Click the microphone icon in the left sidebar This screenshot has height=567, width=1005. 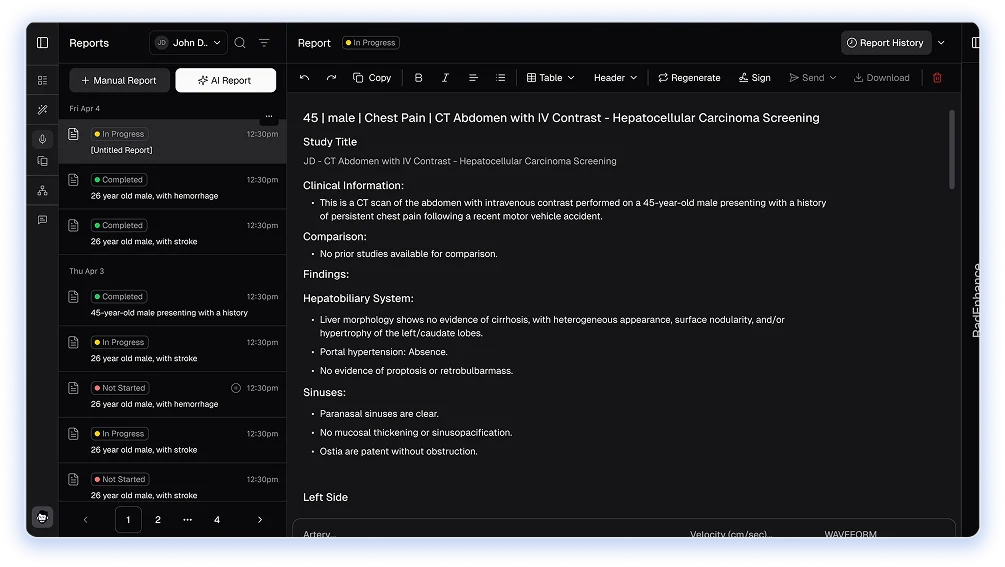(42, 139)
